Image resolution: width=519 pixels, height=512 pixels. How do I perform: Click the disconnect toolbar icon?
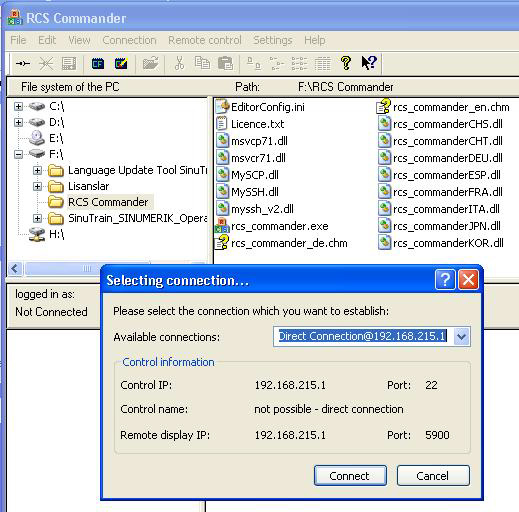[x=46, y=63]
